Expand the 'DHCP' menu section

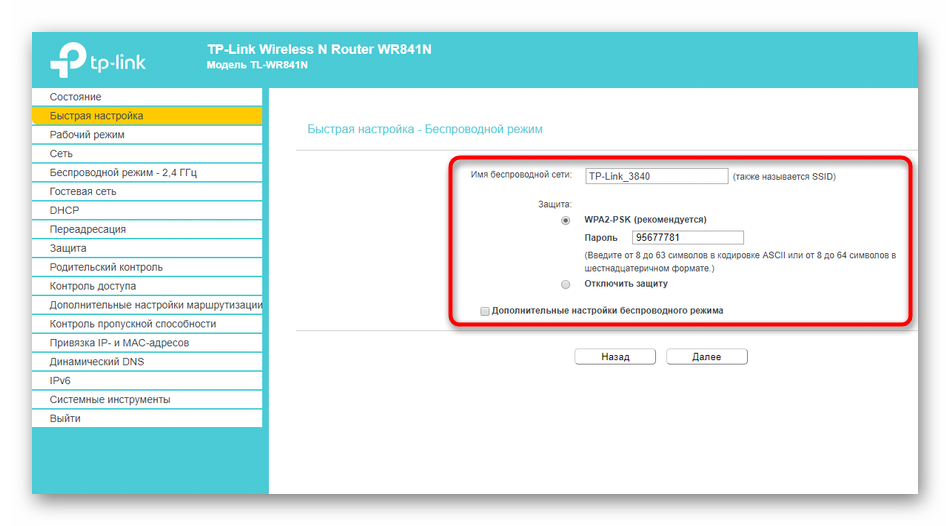pos(64,211)
